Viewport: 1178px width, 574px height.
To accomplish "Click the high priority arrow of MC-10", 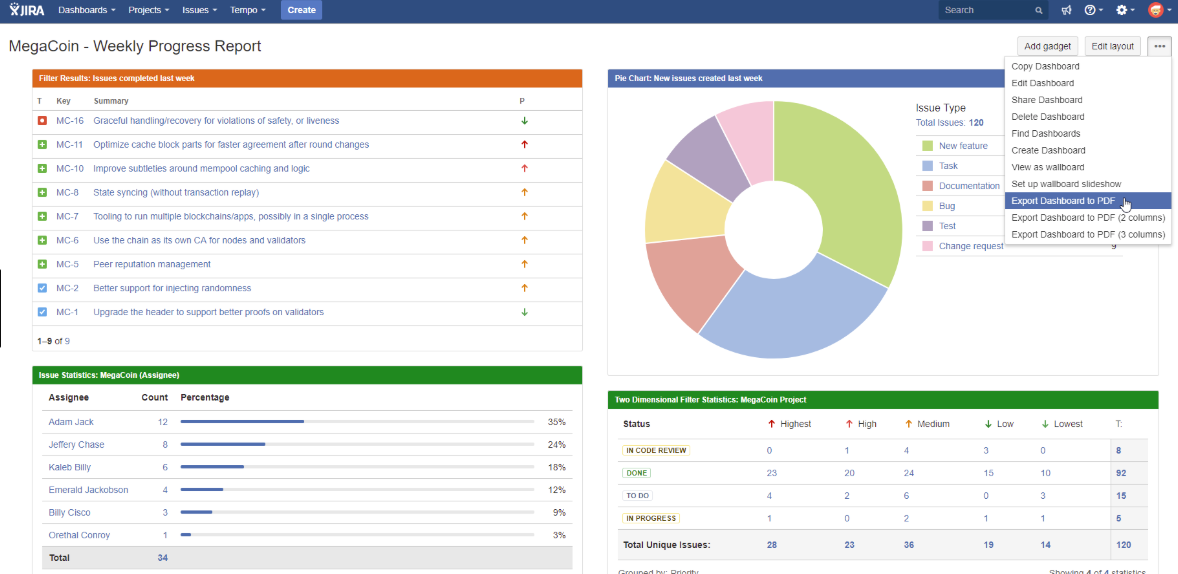I will [524, 168].
